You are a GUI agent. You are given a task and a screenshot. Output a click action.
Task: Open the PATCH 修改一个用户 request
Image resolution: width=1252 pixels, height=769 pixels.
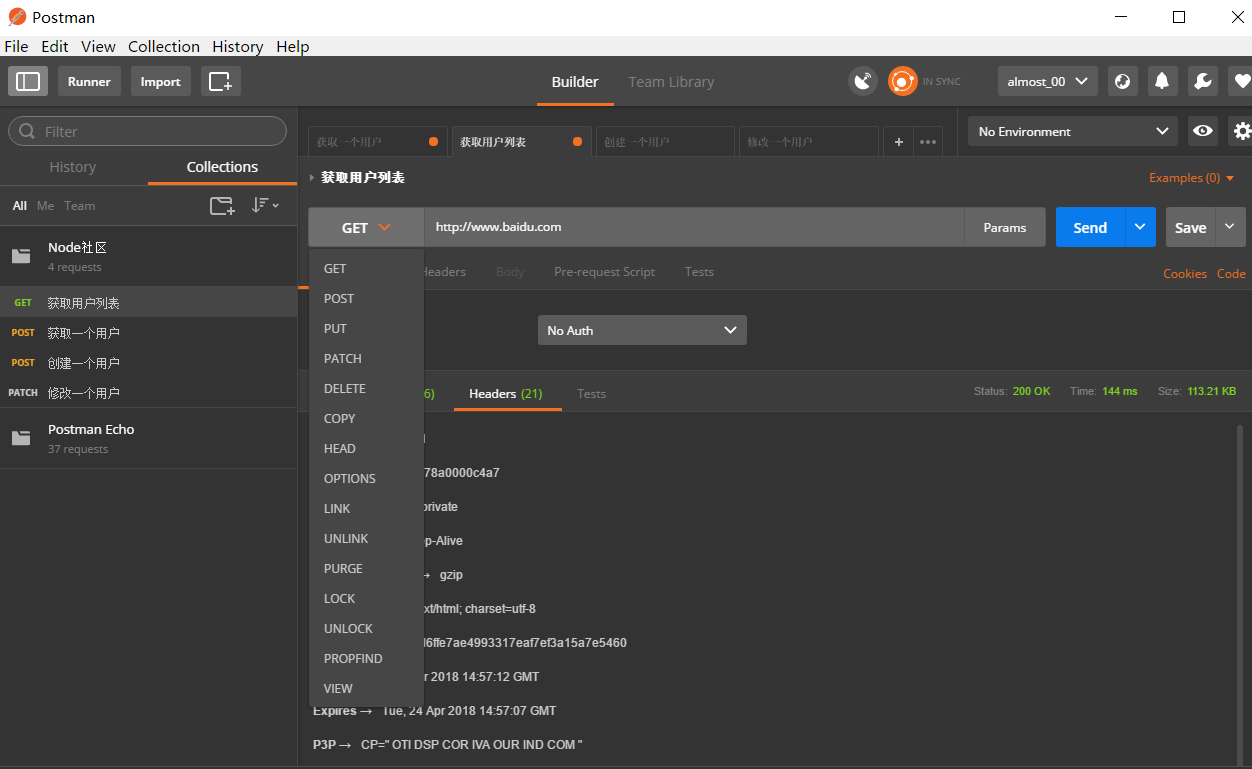[x=148, y=392]
